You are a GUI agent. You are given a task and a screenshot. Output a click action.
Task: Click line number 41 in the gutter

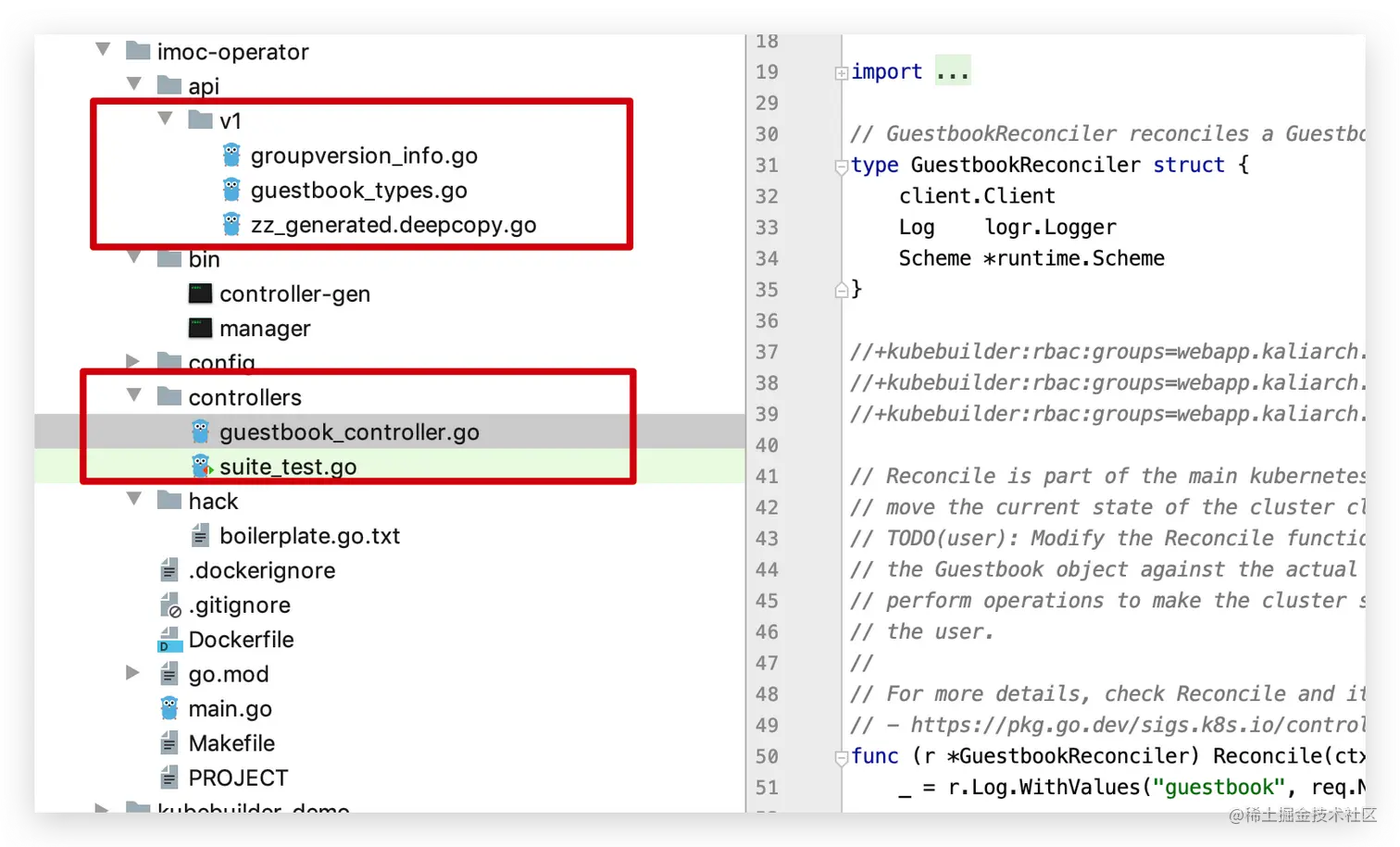point(767,477)
